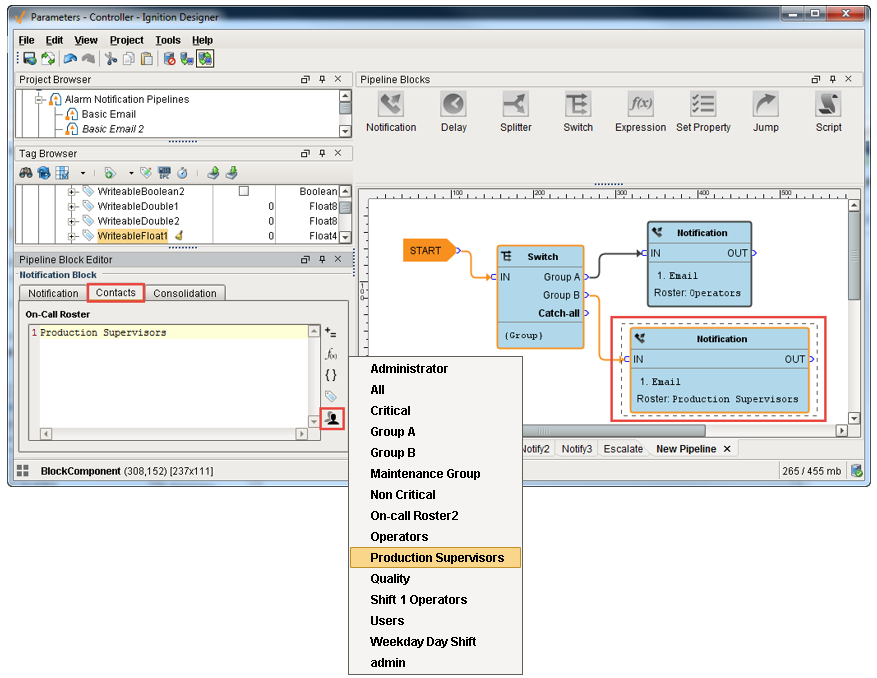Expand the WriteableDouble1 tag node

click(x=72, y=206)
